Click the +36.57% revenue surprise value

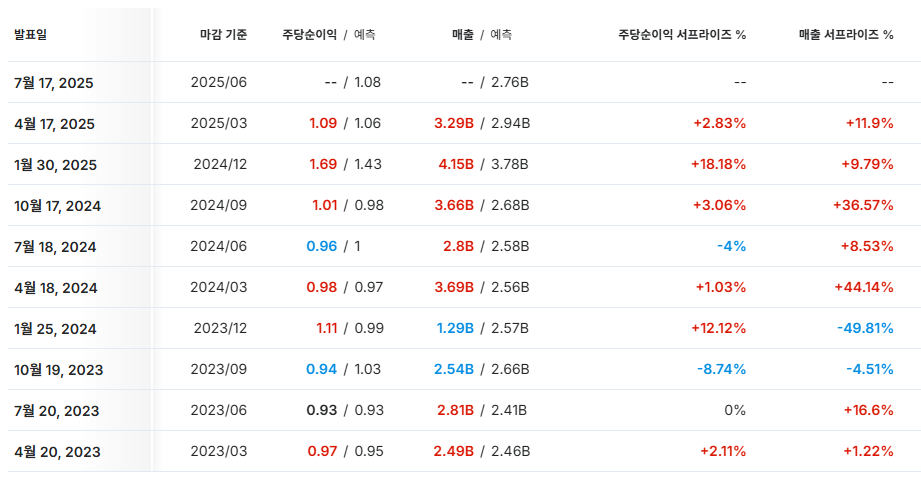(x=863, y=206)
